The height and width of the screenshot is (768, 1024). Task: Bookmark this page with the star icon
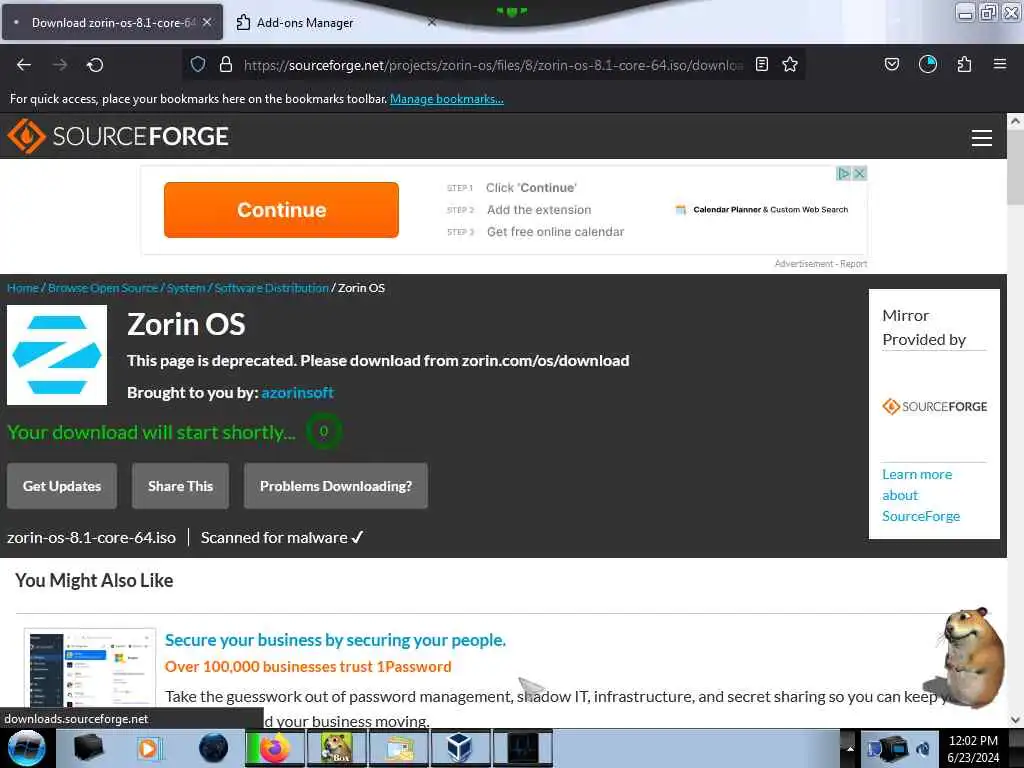[x=790, y=64]
